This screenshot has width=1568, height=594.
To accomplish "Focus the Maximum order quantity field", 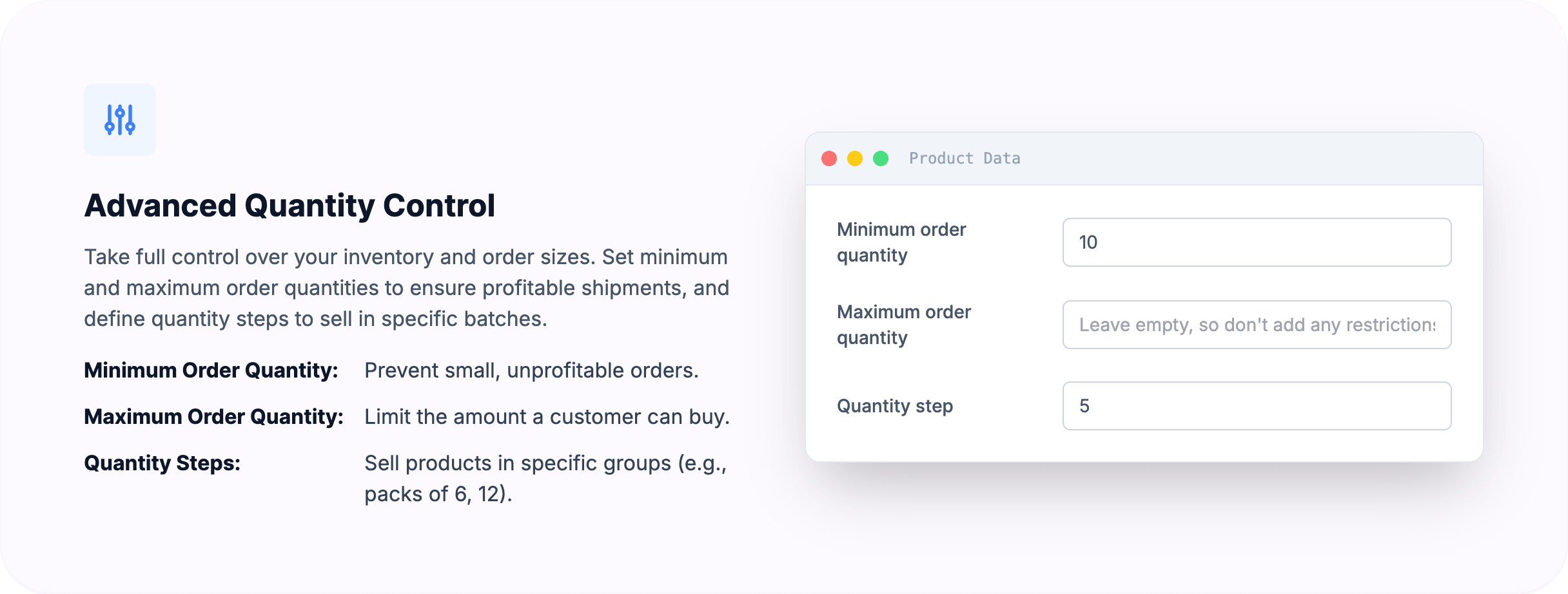I will [x=1257, y=325].
